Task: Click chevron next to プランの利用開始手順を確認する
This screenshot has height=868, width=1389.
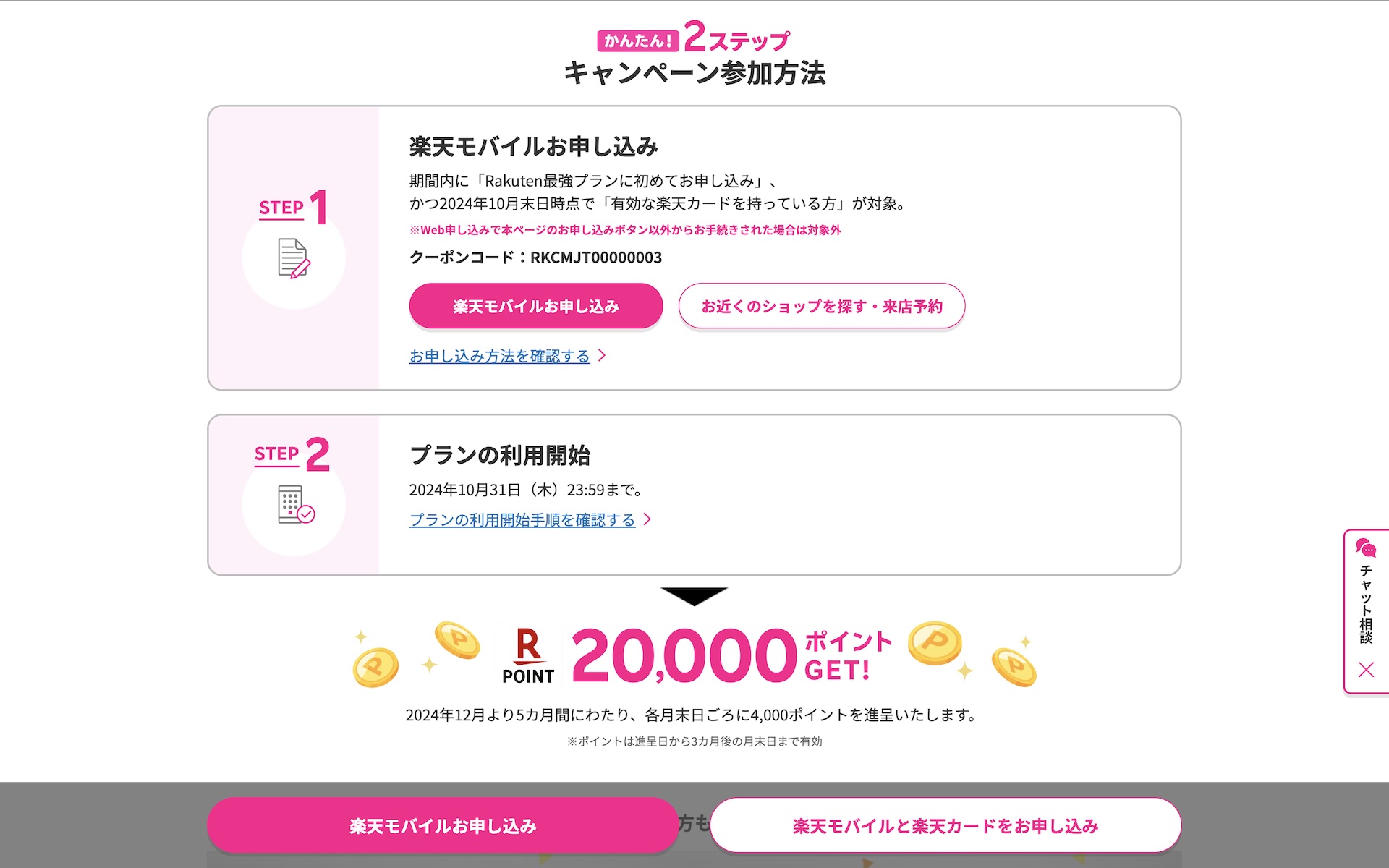Action: (647, 519)
